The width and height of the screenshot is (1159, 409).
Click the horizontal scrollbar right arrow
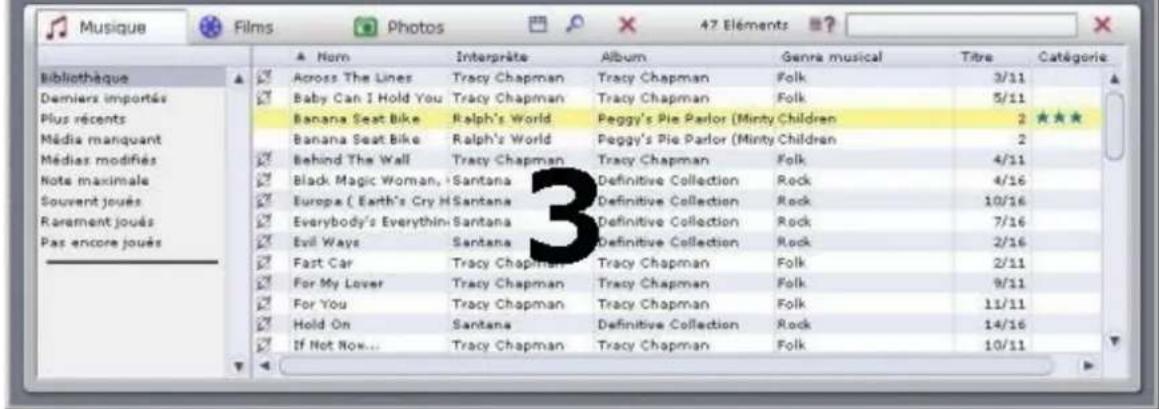coord(1087,366)
